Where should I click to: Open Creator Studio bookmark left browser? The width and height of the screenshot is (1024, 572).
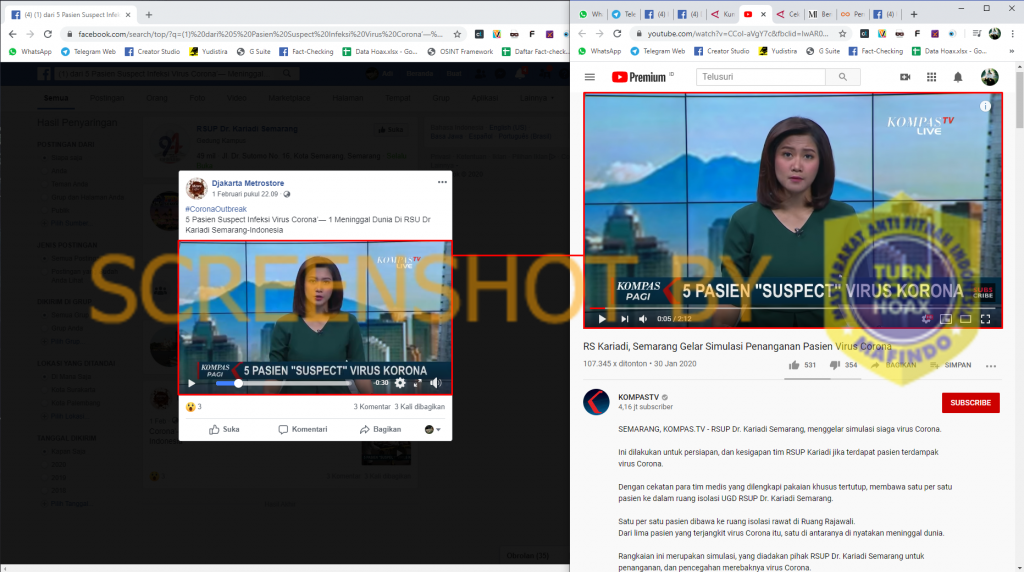click(x=152, y=52)
